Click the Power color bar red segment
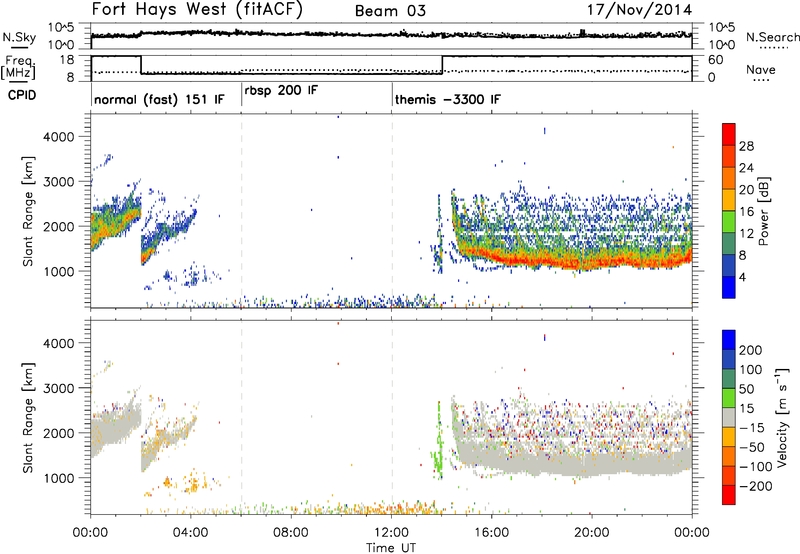The width and height of the screenshot is (800, 554). coord(729,134)
